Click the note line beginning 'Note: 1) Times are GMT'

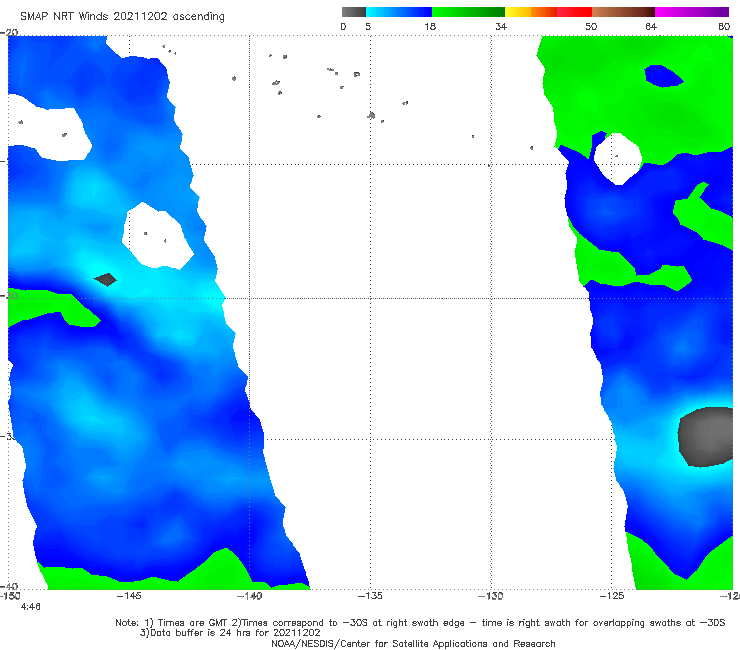(x=420, y=623)
